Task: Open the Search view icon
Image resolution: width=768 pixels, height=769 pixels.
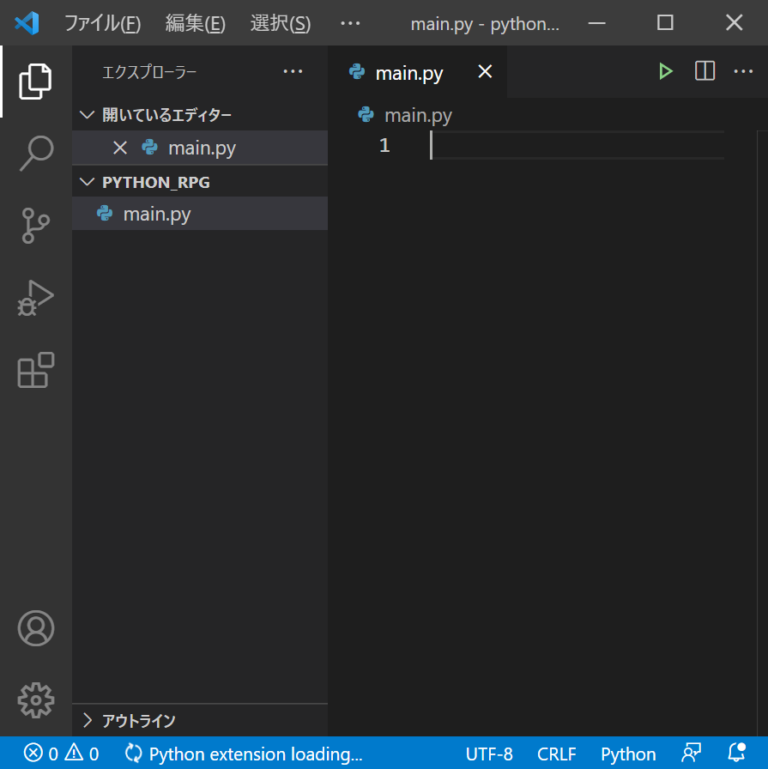Action: (x=36, y=153)
